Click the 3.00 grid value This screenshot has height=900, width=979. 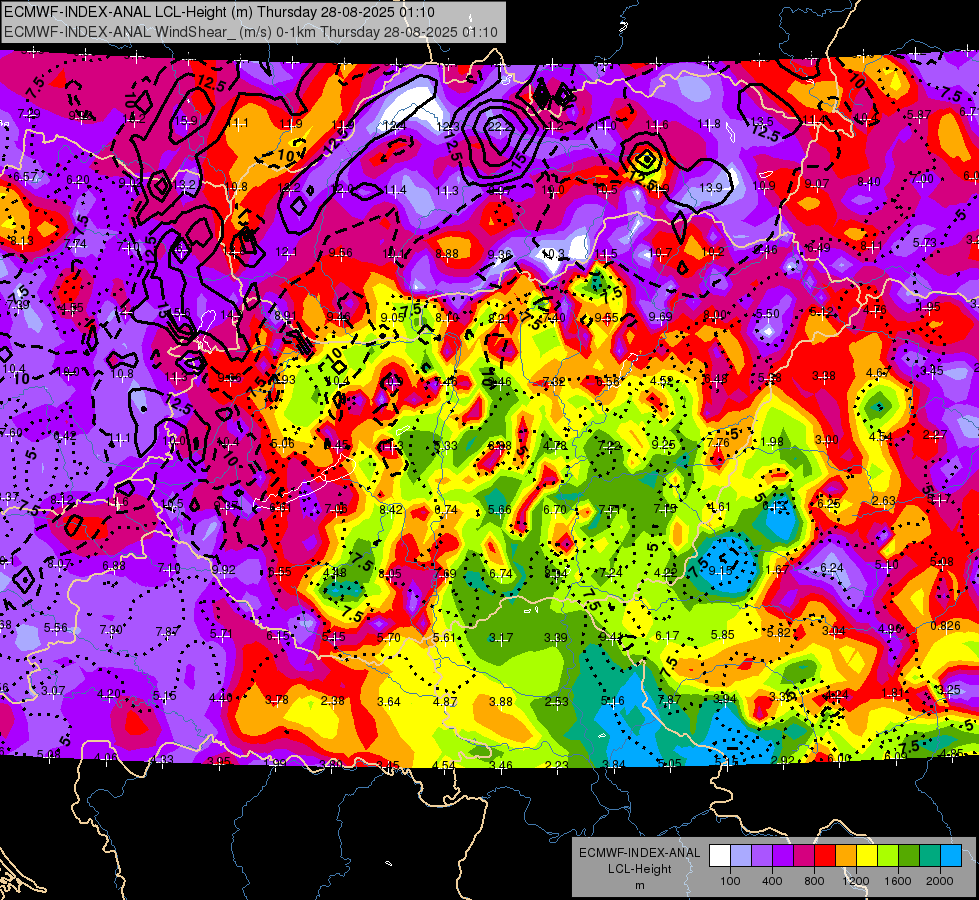tap(827, 440)
